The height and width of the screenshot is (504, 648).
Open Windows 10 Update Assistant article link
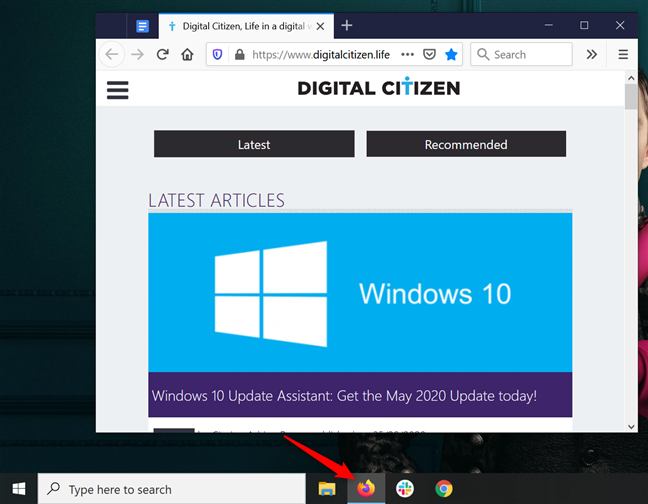point(344,395)
